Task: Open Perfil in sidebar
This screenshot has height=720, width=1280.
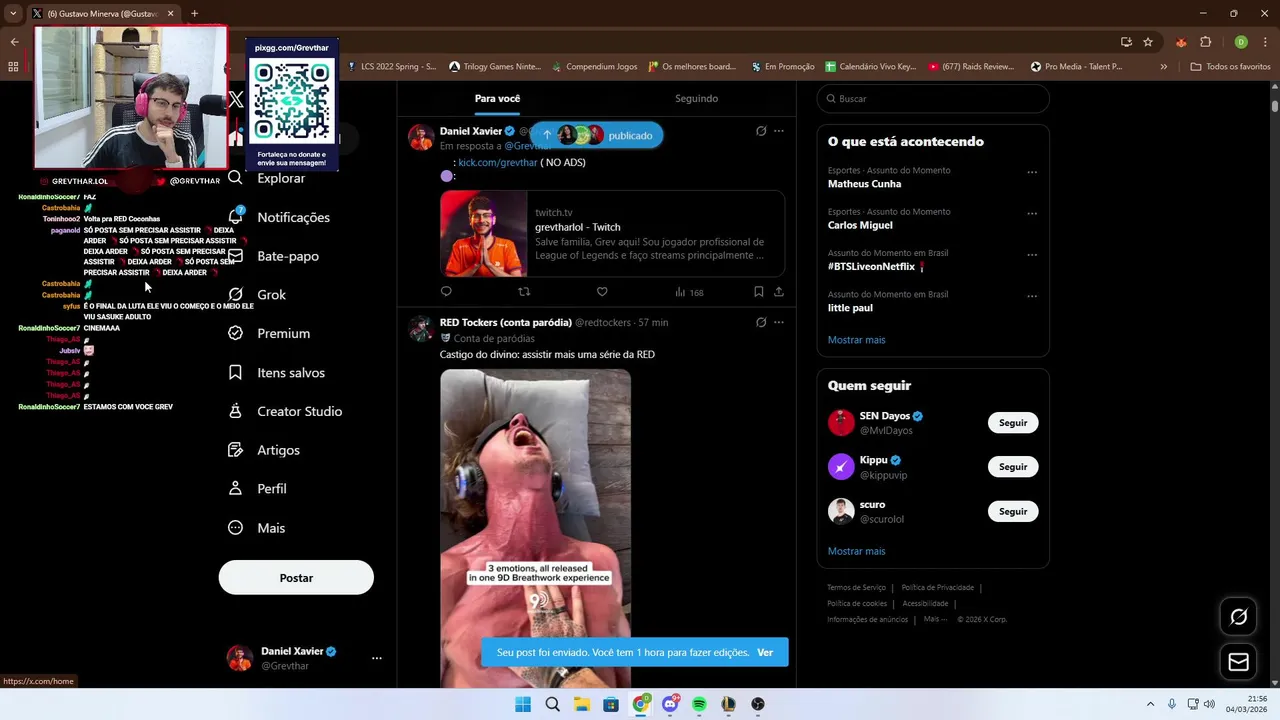Action: (257, 489)
